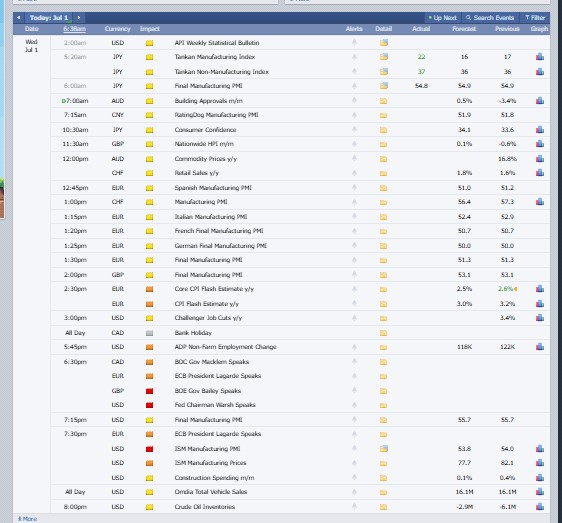The width and height of the screenshot is (562, 523).
Task: Open graph for Core CPI Flash Estimate
Action: (540, 289)
